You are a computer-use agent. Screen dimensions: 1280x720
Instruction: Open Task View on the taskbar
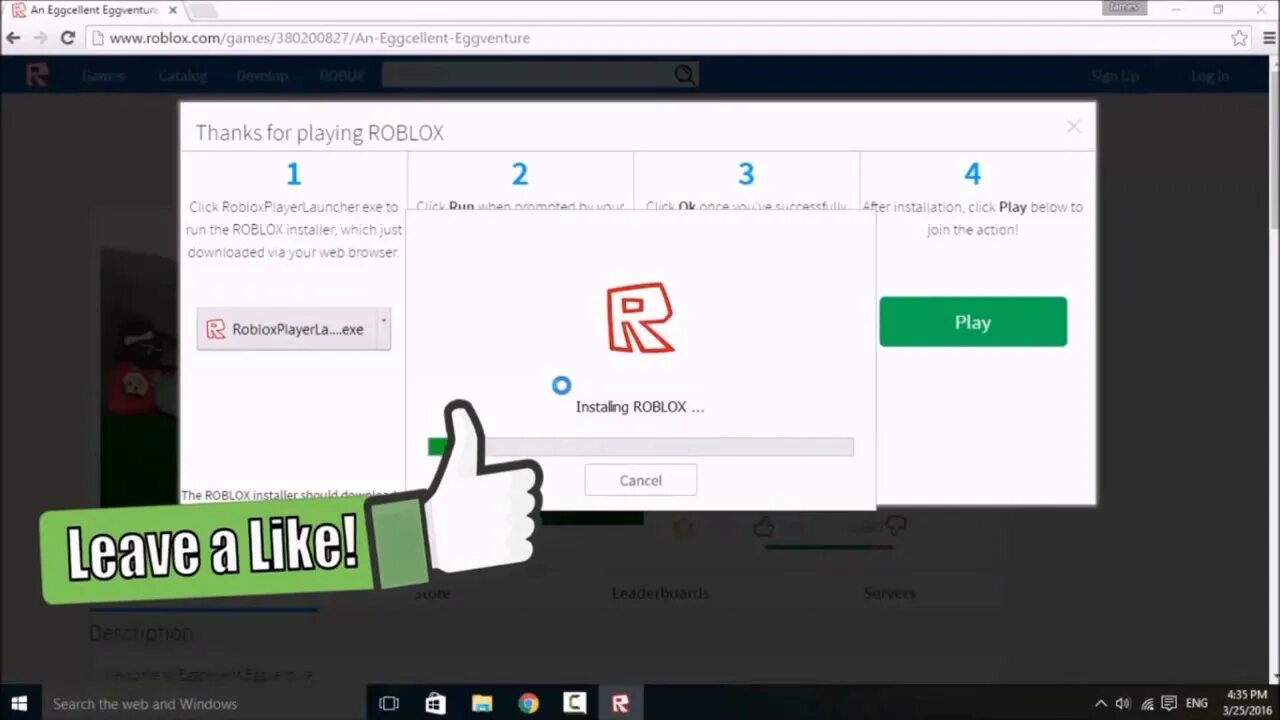(389, 703)
